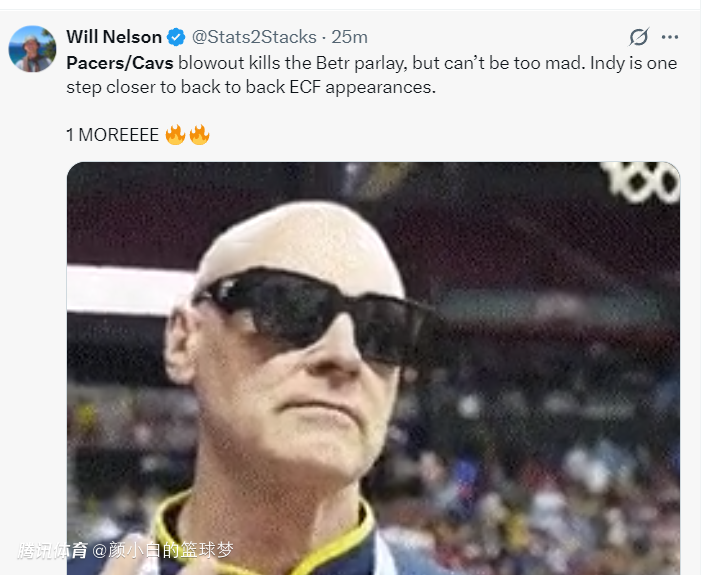Open the Grok explain-post icon
Viewport: 706px width, 575px height.
639,37
